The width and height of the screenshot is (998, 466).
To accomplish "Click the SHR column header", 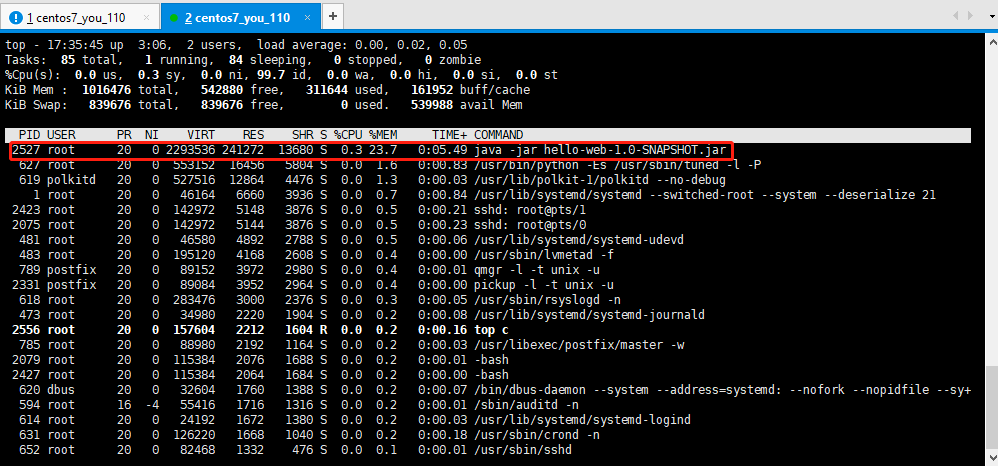I will tap(302, 135).
